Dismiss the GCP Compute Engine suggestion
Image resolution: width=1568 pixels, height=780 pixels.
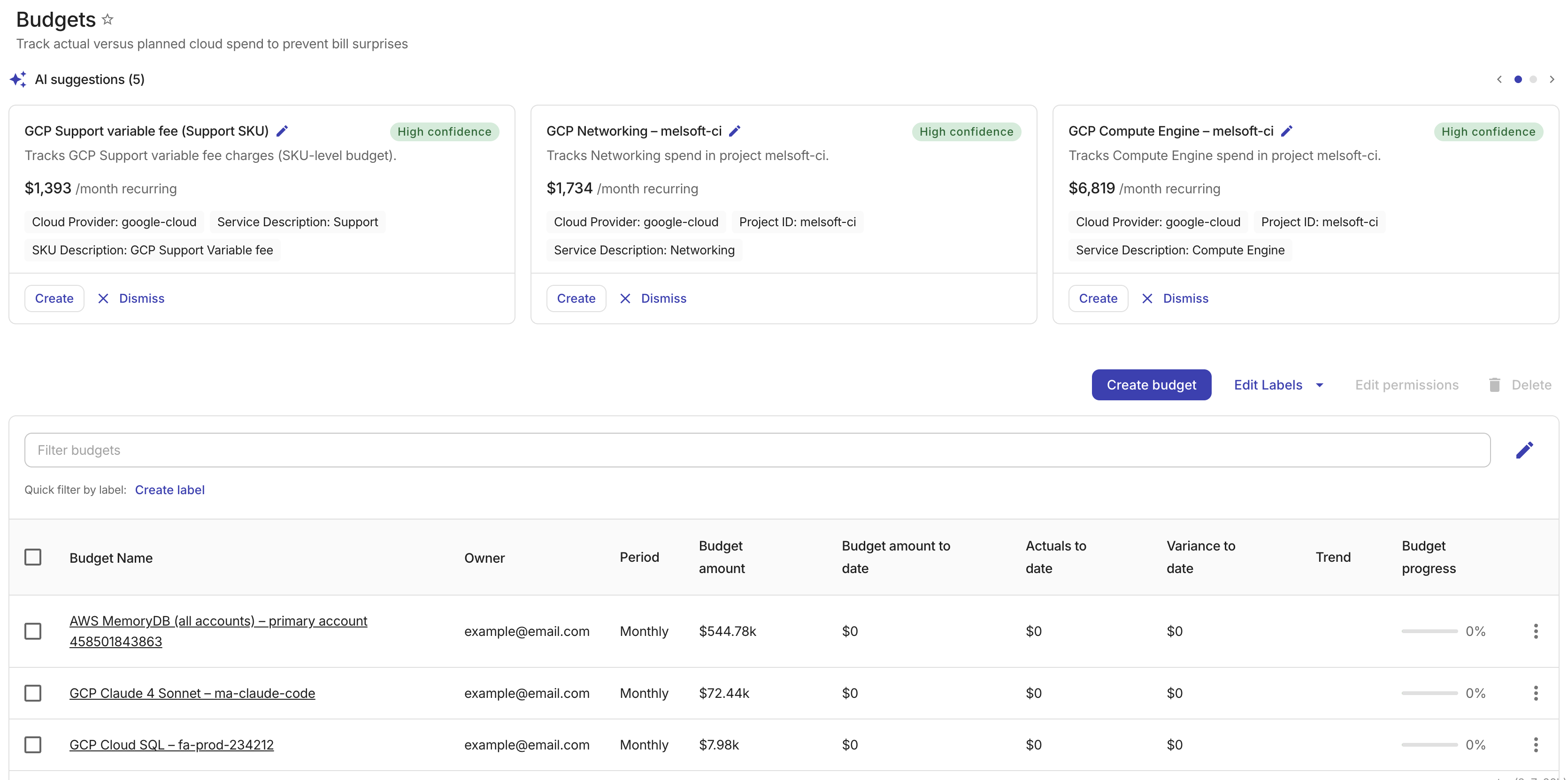coord(1176,298)
